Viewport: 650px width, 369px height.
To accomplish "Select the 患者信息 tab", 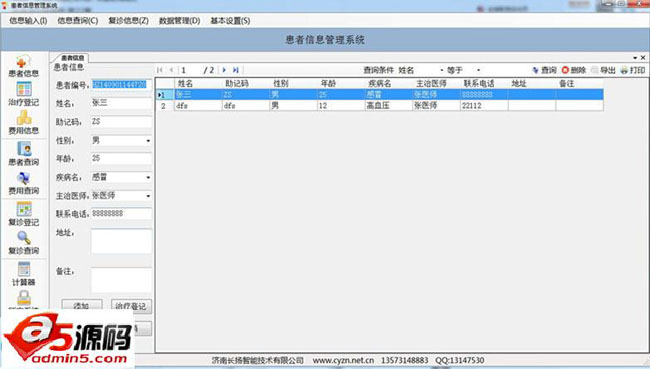I will (72, 58).
